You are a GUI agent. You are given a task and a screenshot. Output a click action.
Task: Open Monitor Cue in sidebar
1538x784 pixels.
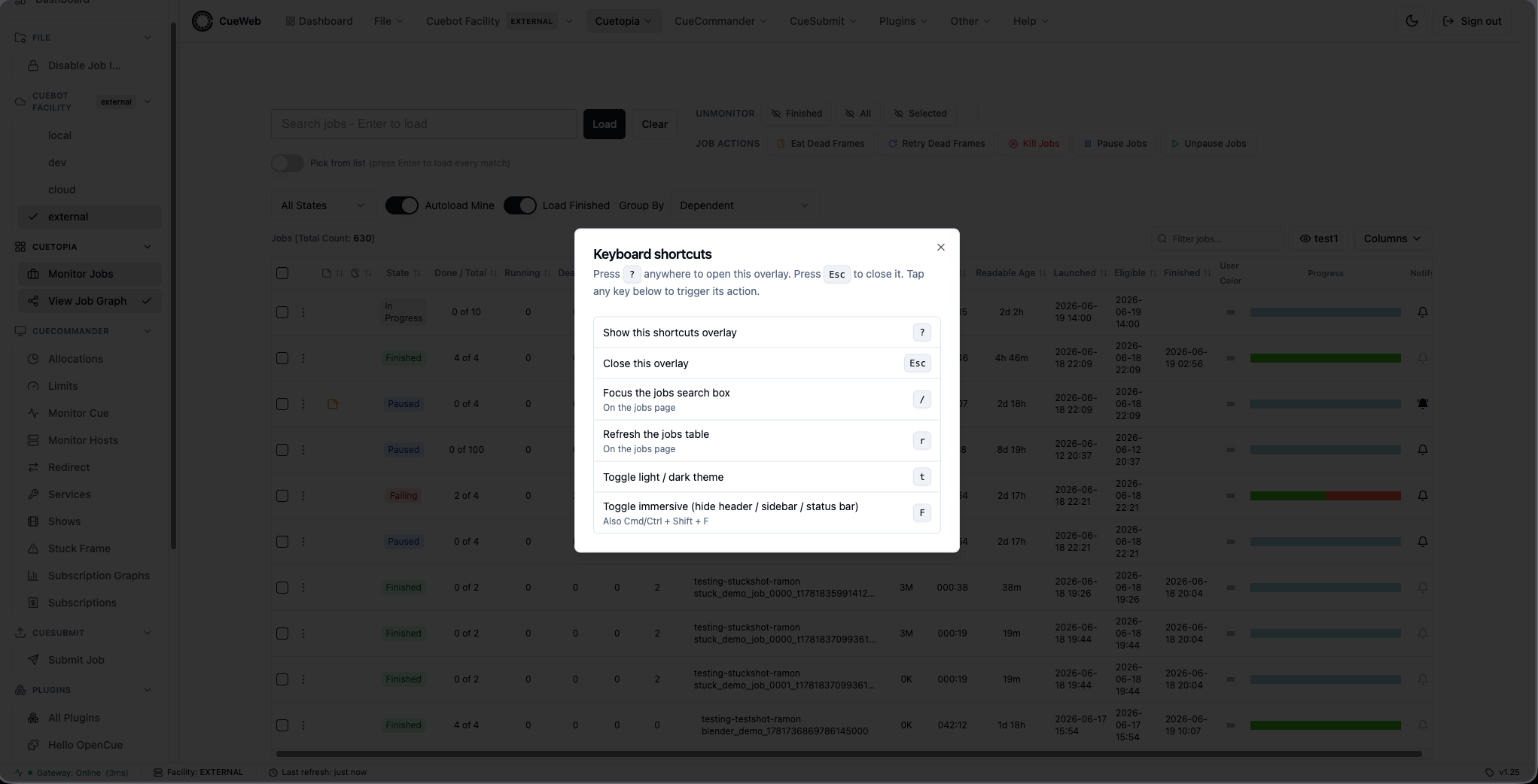point(90,413)
